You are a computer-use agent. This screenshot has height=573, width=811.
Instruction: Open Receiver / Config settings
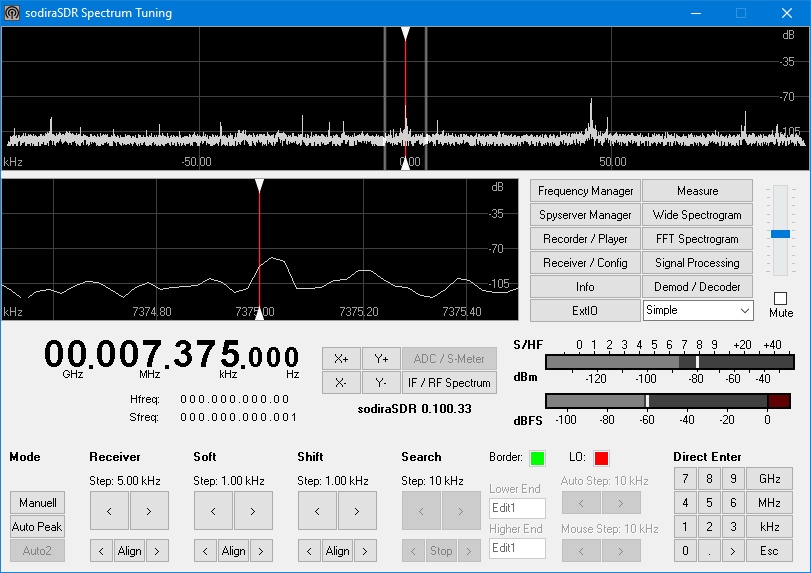pos(585,263)
